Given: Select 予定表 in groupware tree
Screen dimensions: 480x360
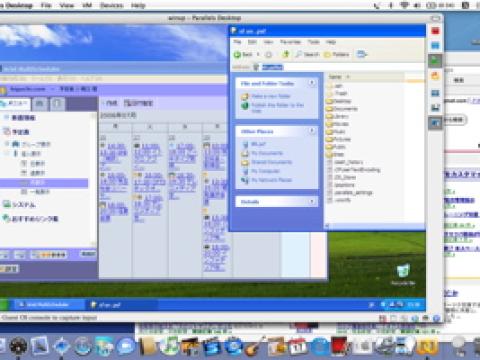Looking at the screenshot, I should tap(17, 132).
